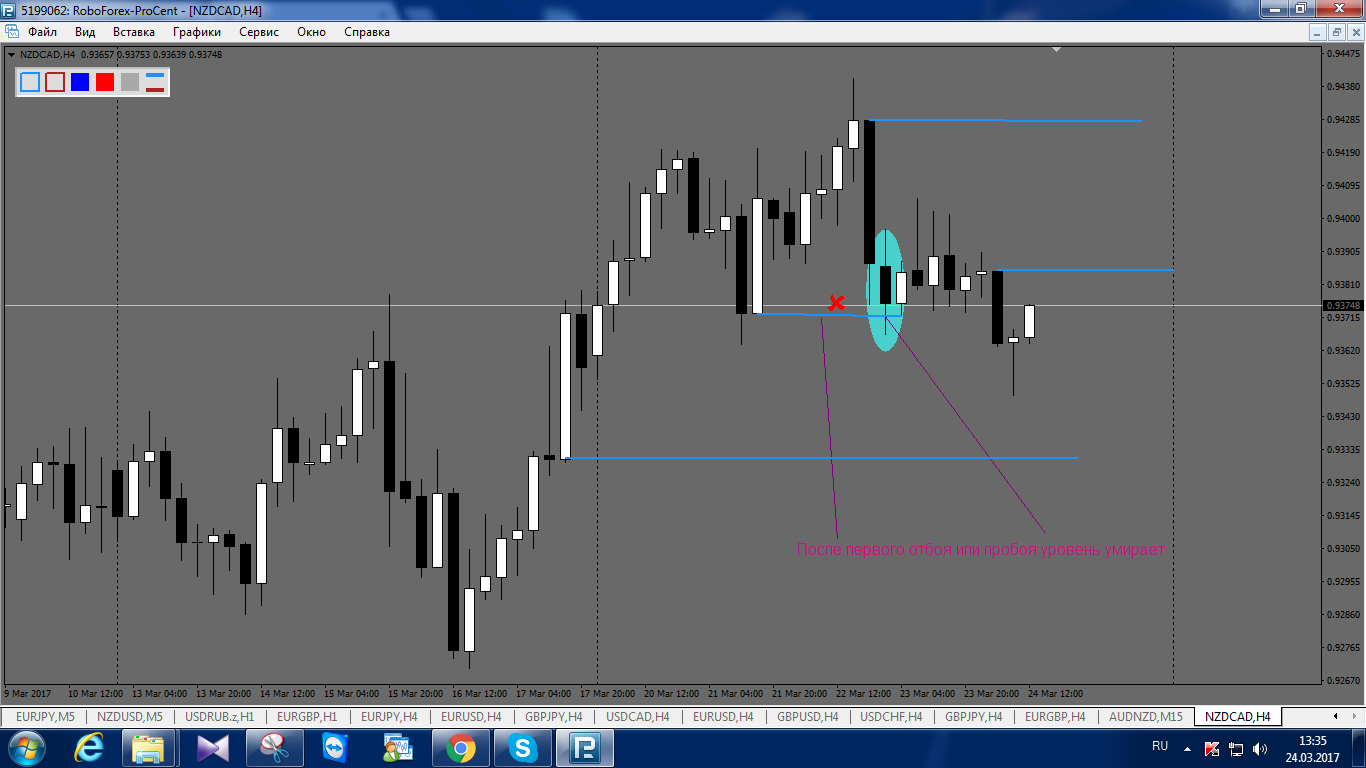Viewport: 1366px width, 768px height.
Task: Click the chart shift triangle marker
Action: (x=1056, y=49)
